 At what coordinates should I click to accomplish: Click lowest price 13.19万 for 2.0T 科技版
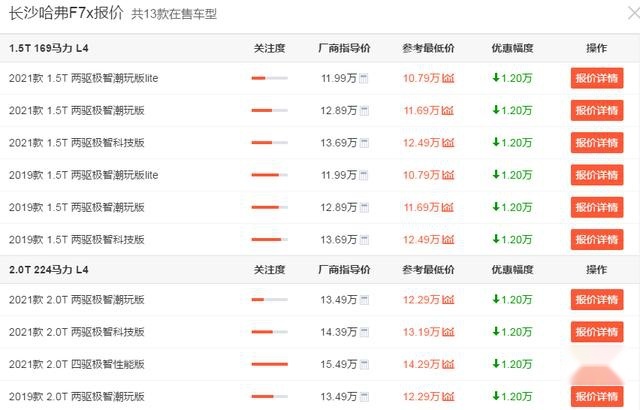421,332
